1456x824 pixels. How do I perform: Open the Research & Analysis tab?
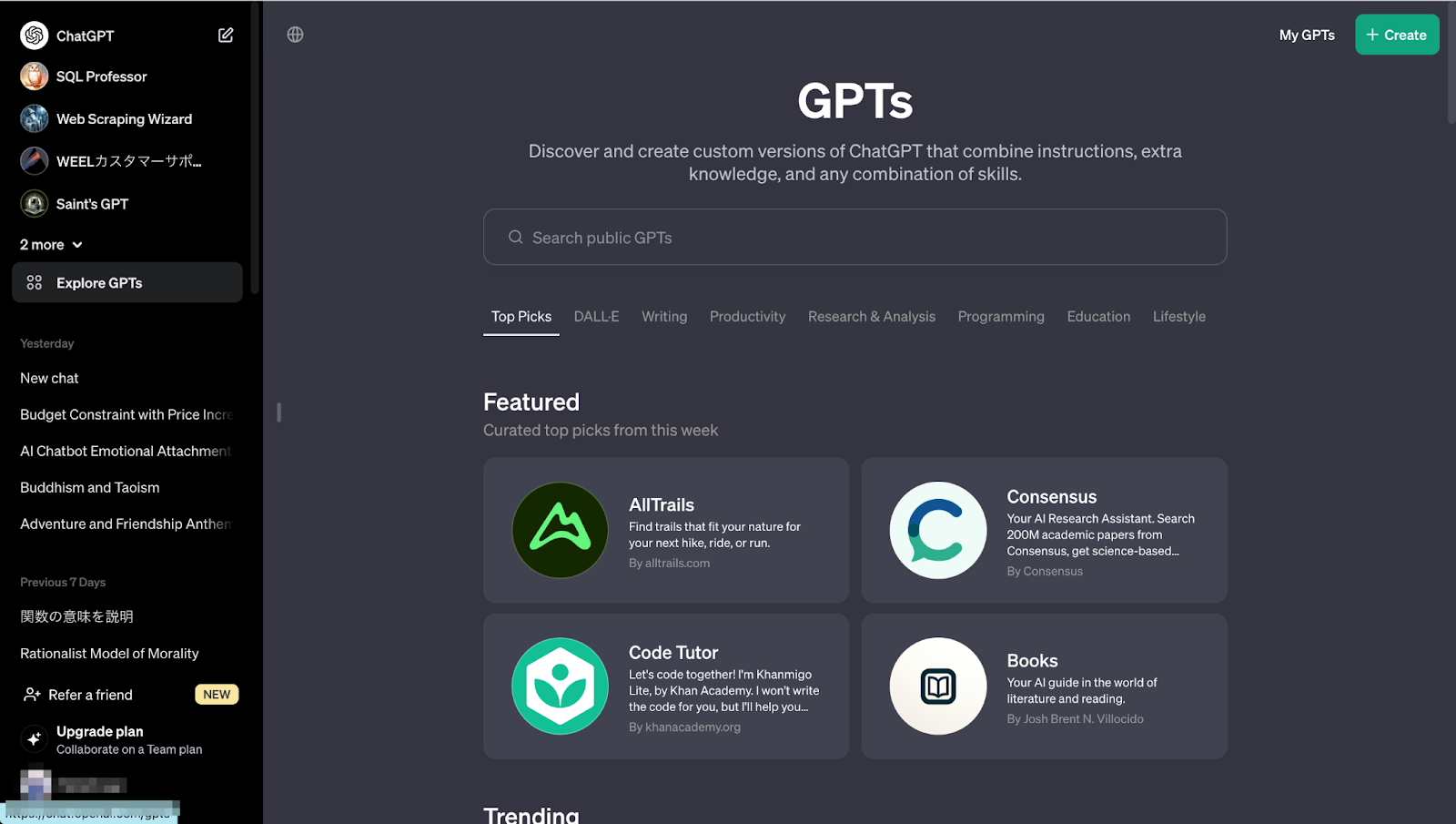pyautogui.click(x=872, y=317)
